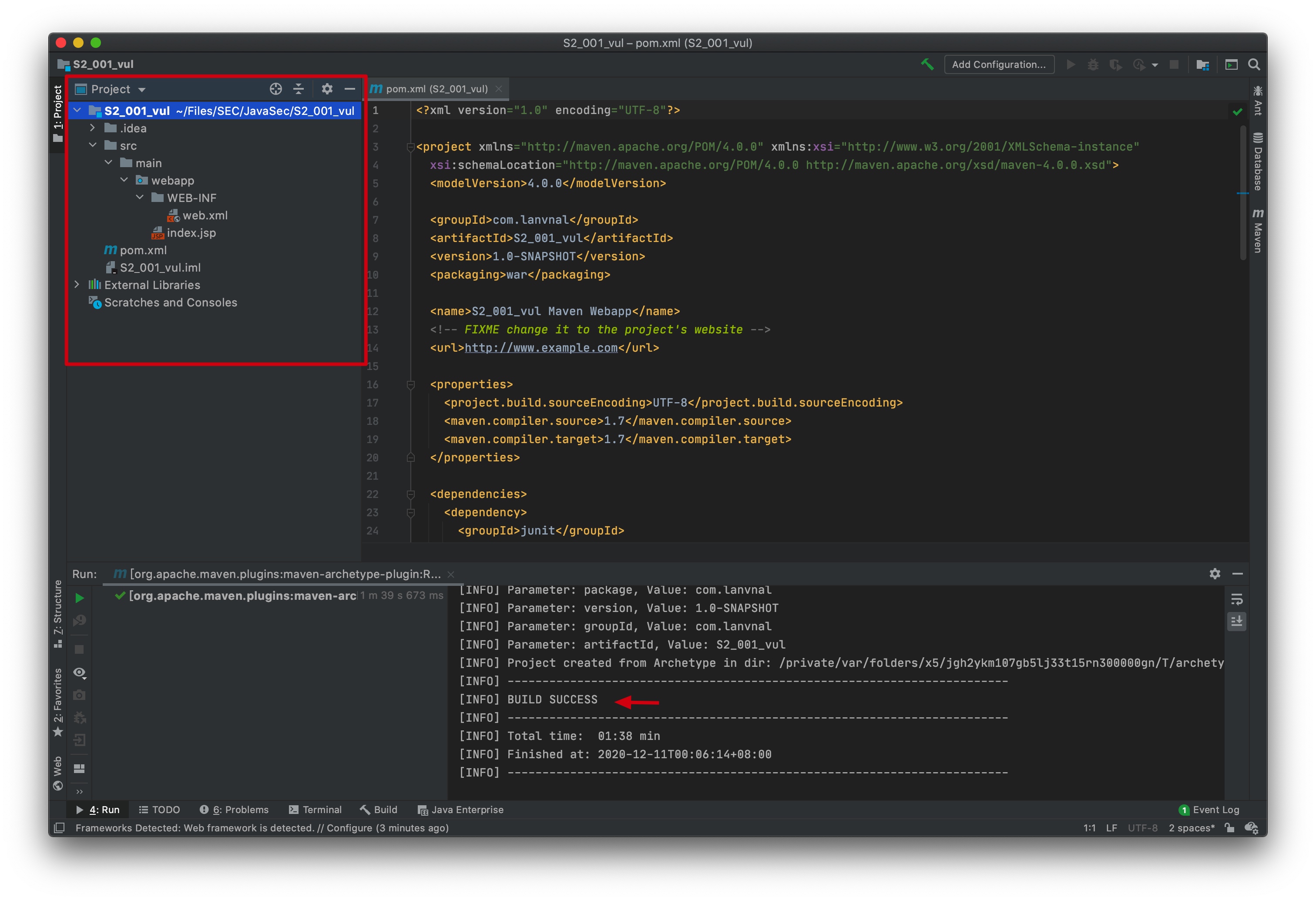
Task: Collapse the webapp folder
Action: point(124,180)
